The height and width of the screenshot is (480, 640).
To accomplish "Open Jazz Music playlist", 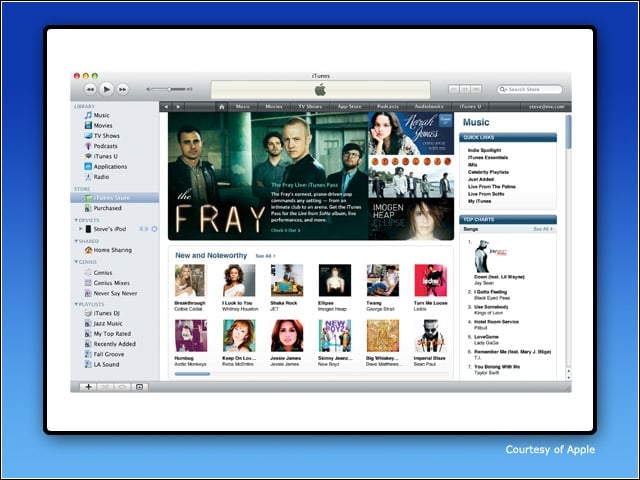I will point(104,323).
